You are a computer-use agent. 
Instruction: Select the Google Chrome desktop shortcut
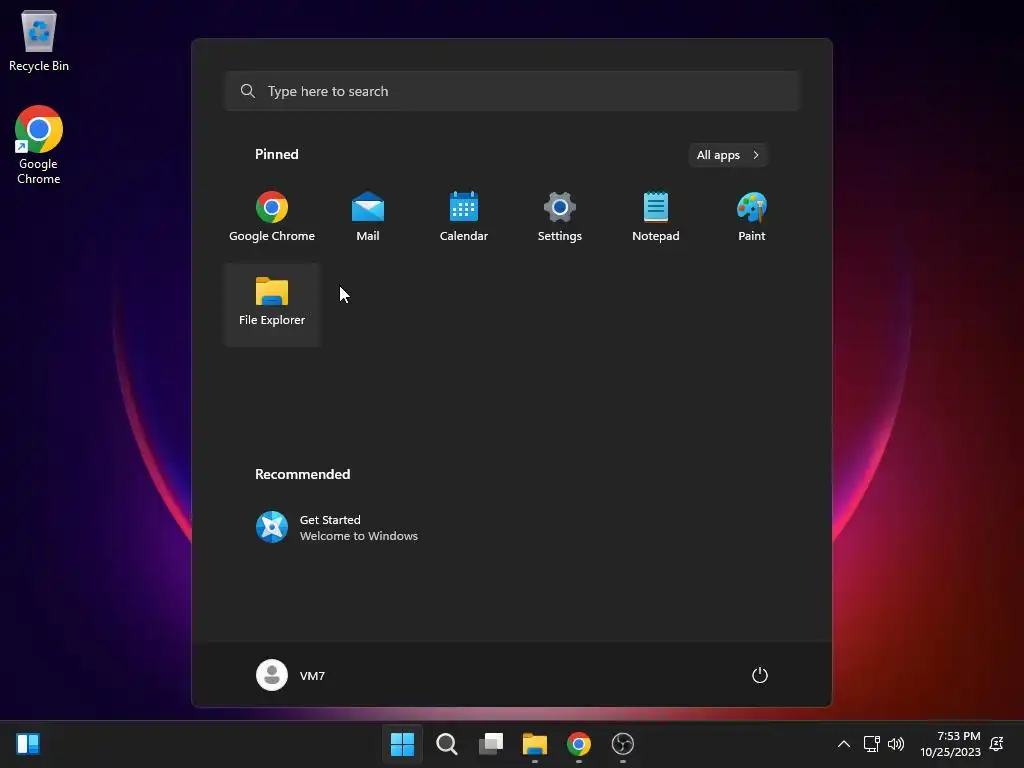click(39, 145)
